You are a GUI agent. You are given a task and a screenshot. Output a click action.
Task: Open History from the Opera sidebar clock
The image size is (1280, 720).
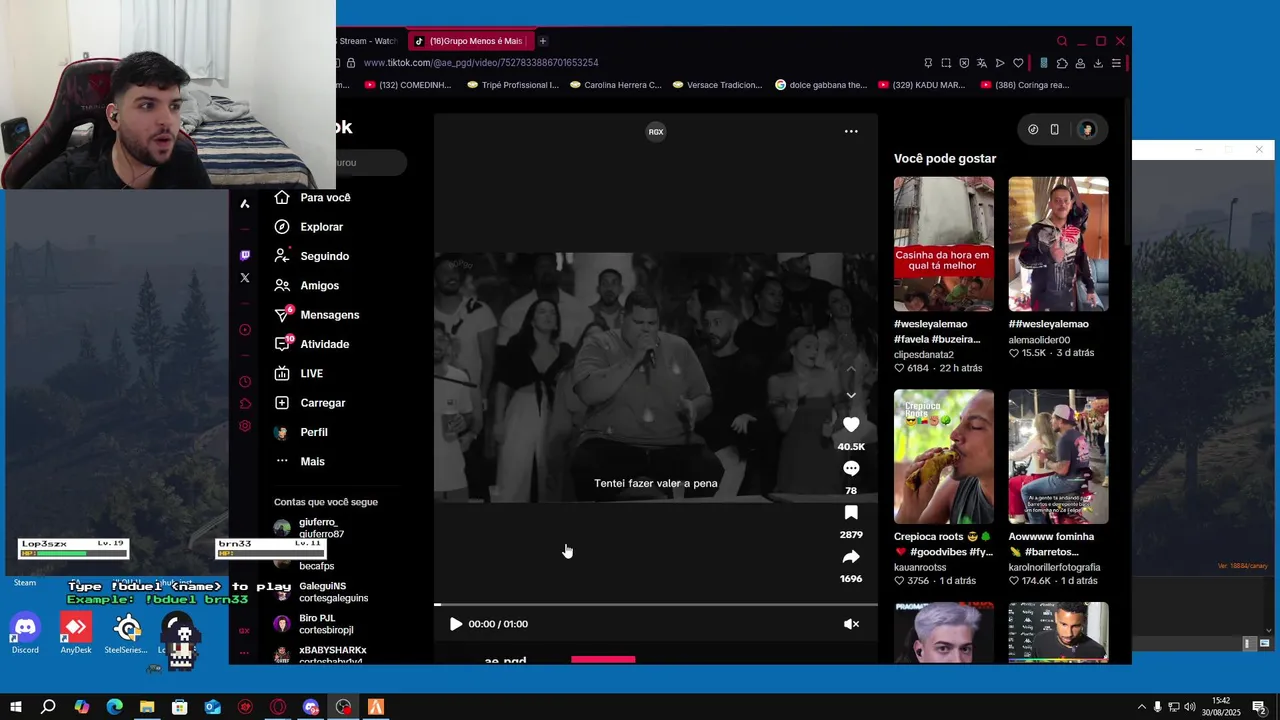245,382
